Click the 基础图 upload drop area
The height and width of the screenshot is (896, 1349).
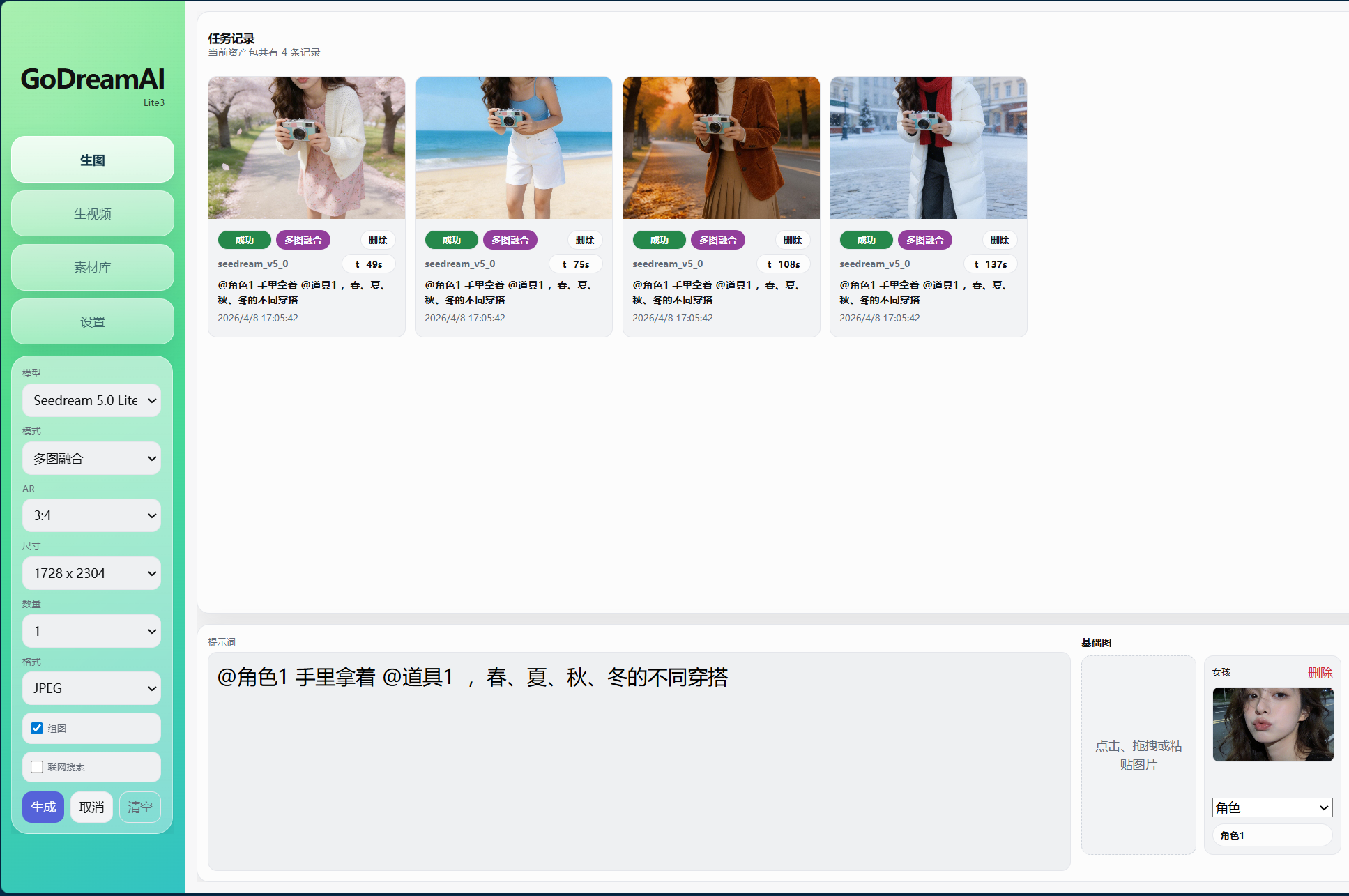(x=1138, y=755)
